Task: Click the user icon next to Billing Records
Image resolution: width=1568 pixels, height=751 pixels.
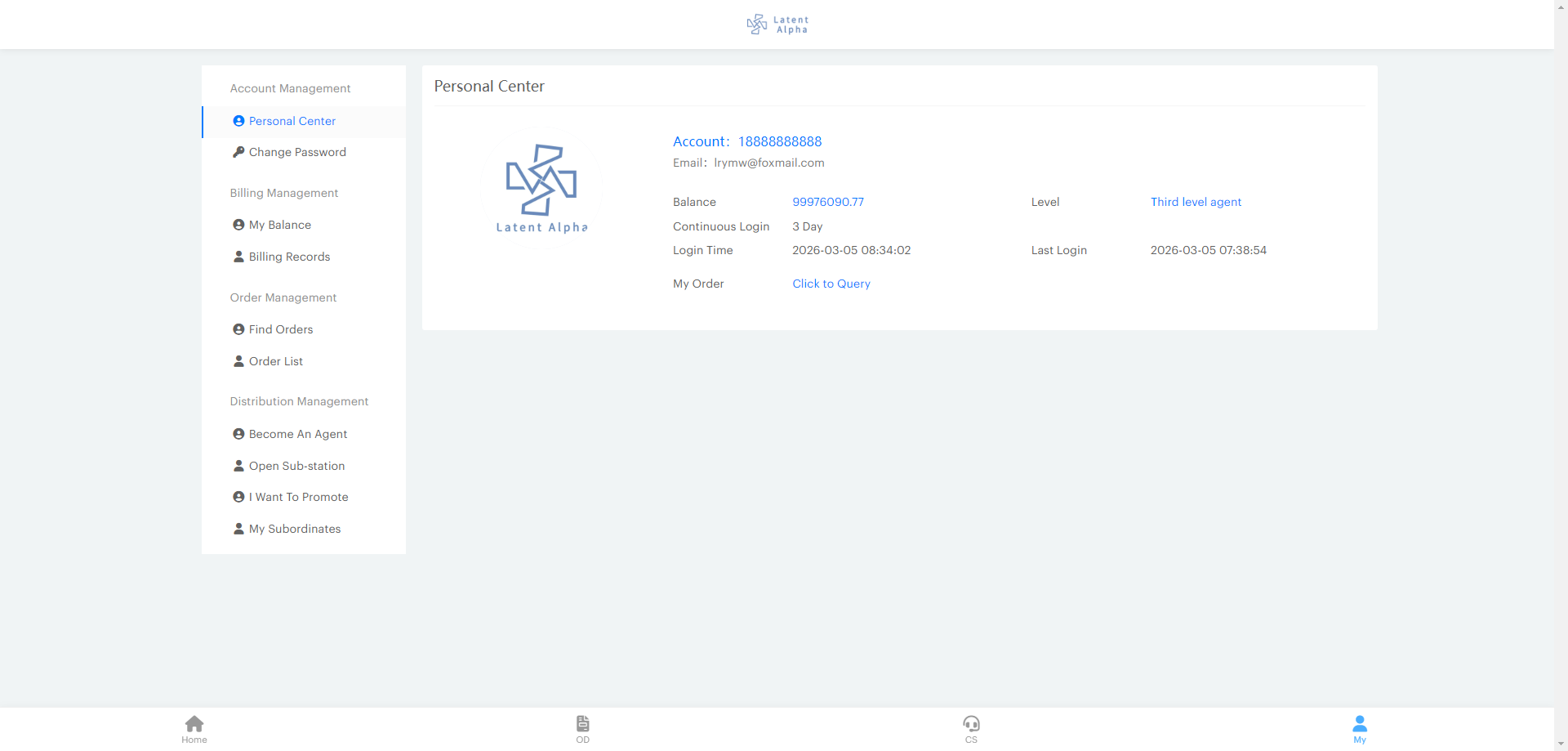Action: [238, 257]
